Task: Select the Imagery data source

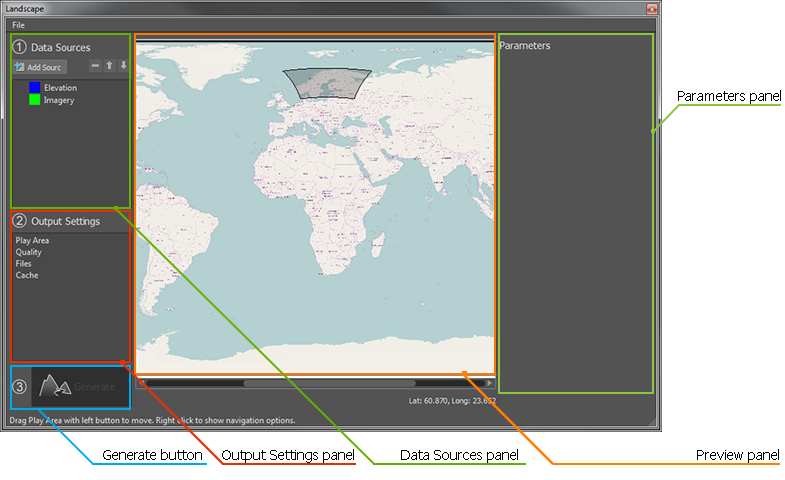Action: [x=59, y=100]
